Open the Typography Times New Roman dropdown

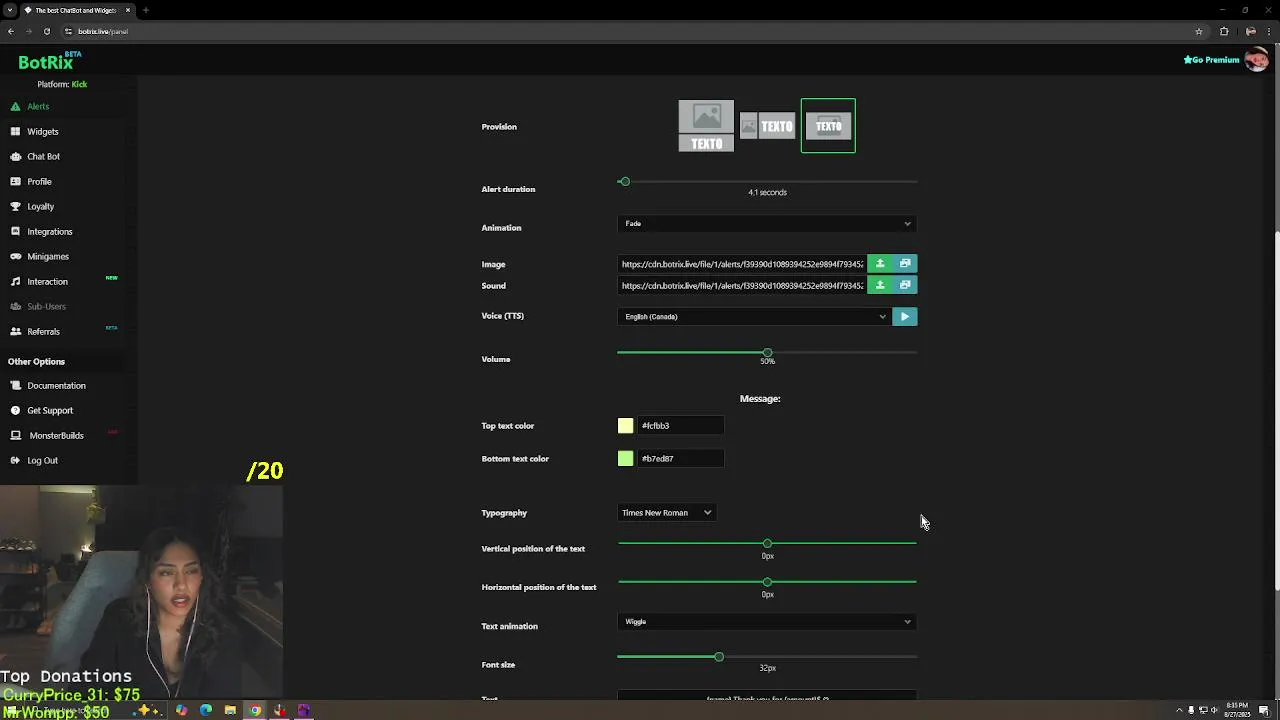pyautogui.click(x=667, y=512)
